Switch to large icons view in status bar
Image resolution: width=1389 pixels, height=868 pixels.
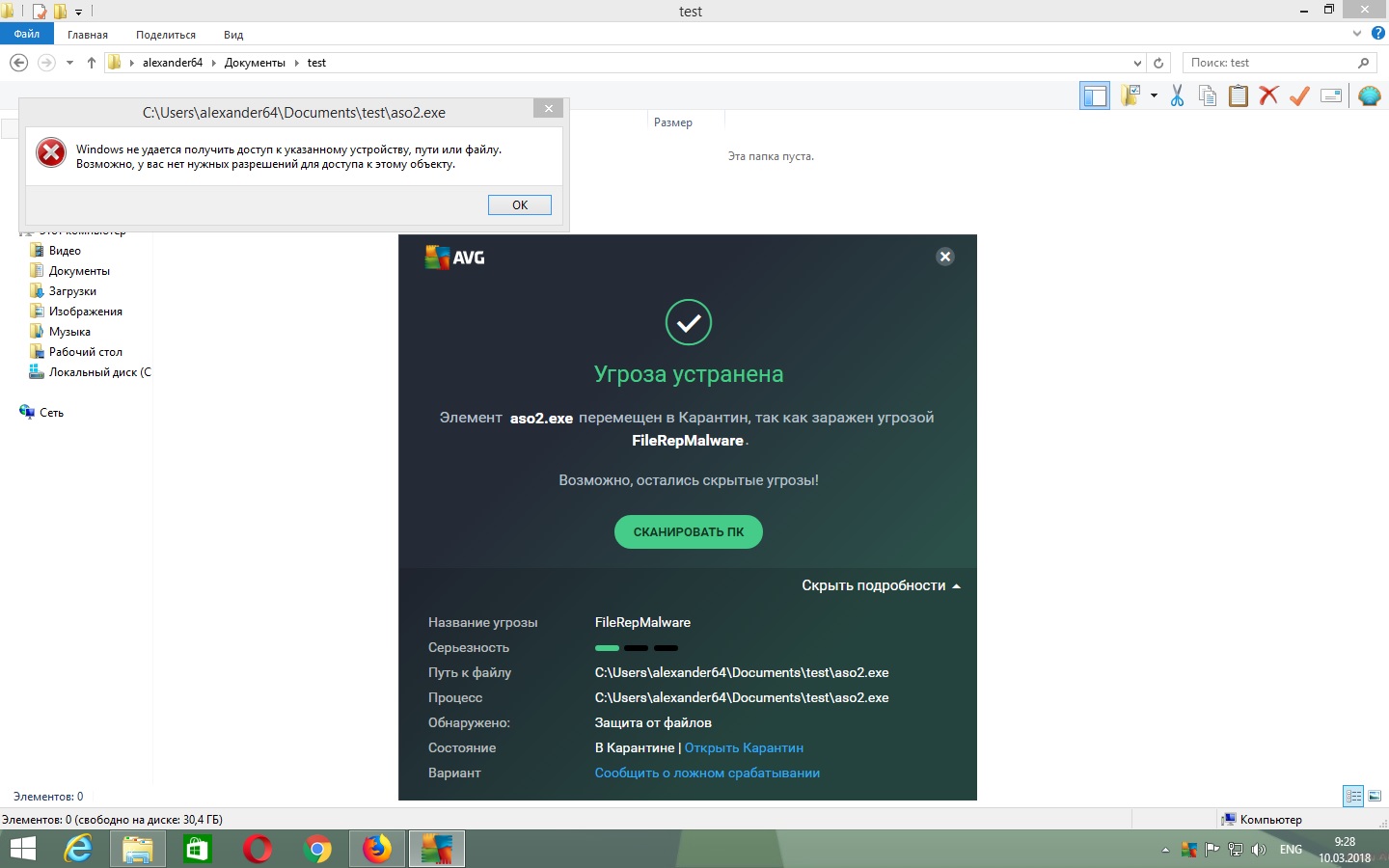coord(1375,797)
